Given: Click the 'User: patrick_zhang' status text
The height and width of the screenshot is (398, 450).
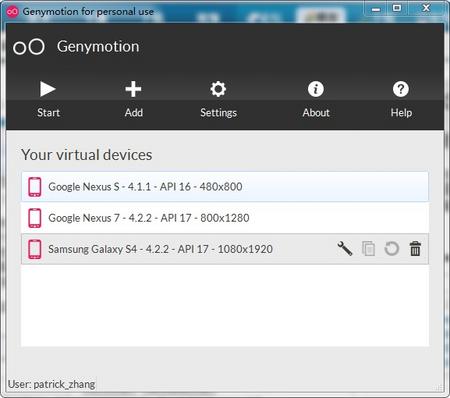Looking at the screenshot, I should [51, 384].
